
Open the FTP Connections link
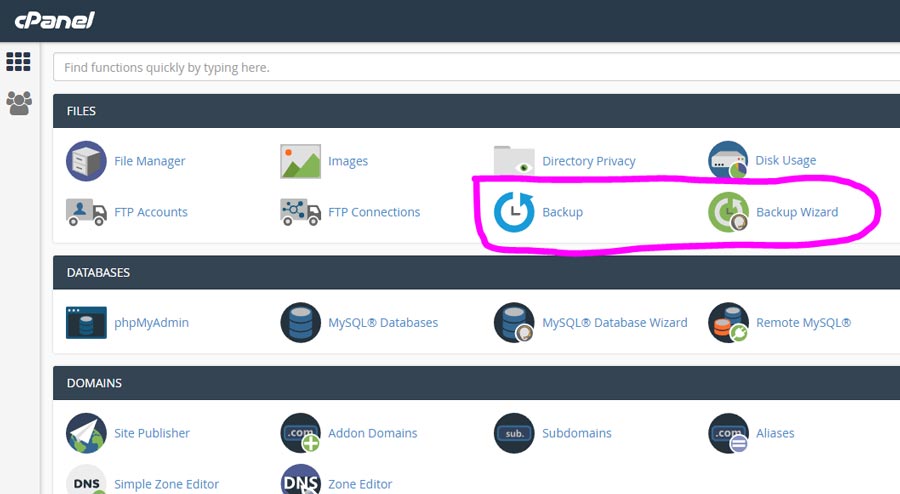click(x=374, y=212)
